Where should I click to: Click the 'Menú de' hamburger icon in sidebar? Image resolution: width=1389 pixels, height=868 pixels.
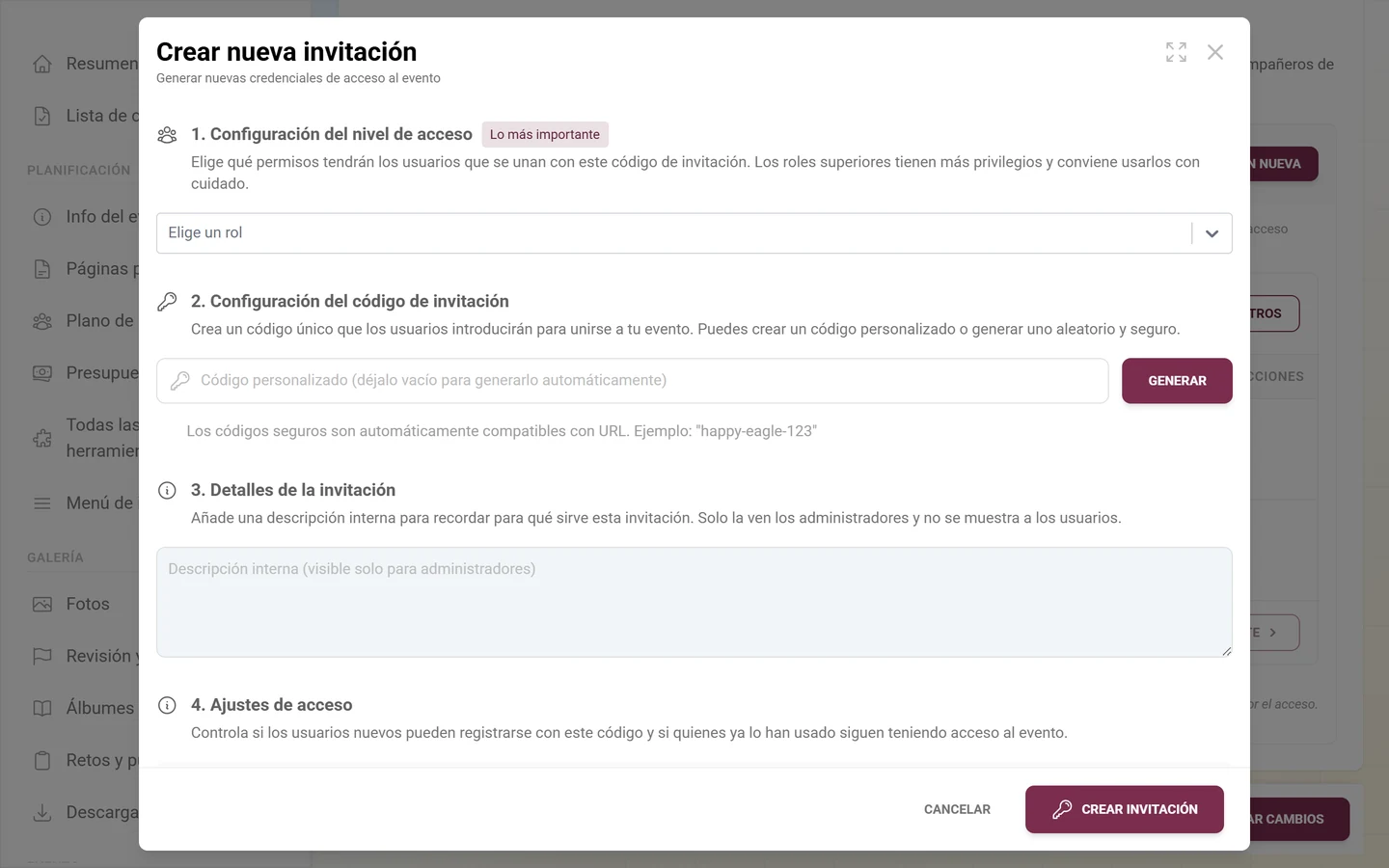pos(42,503)
